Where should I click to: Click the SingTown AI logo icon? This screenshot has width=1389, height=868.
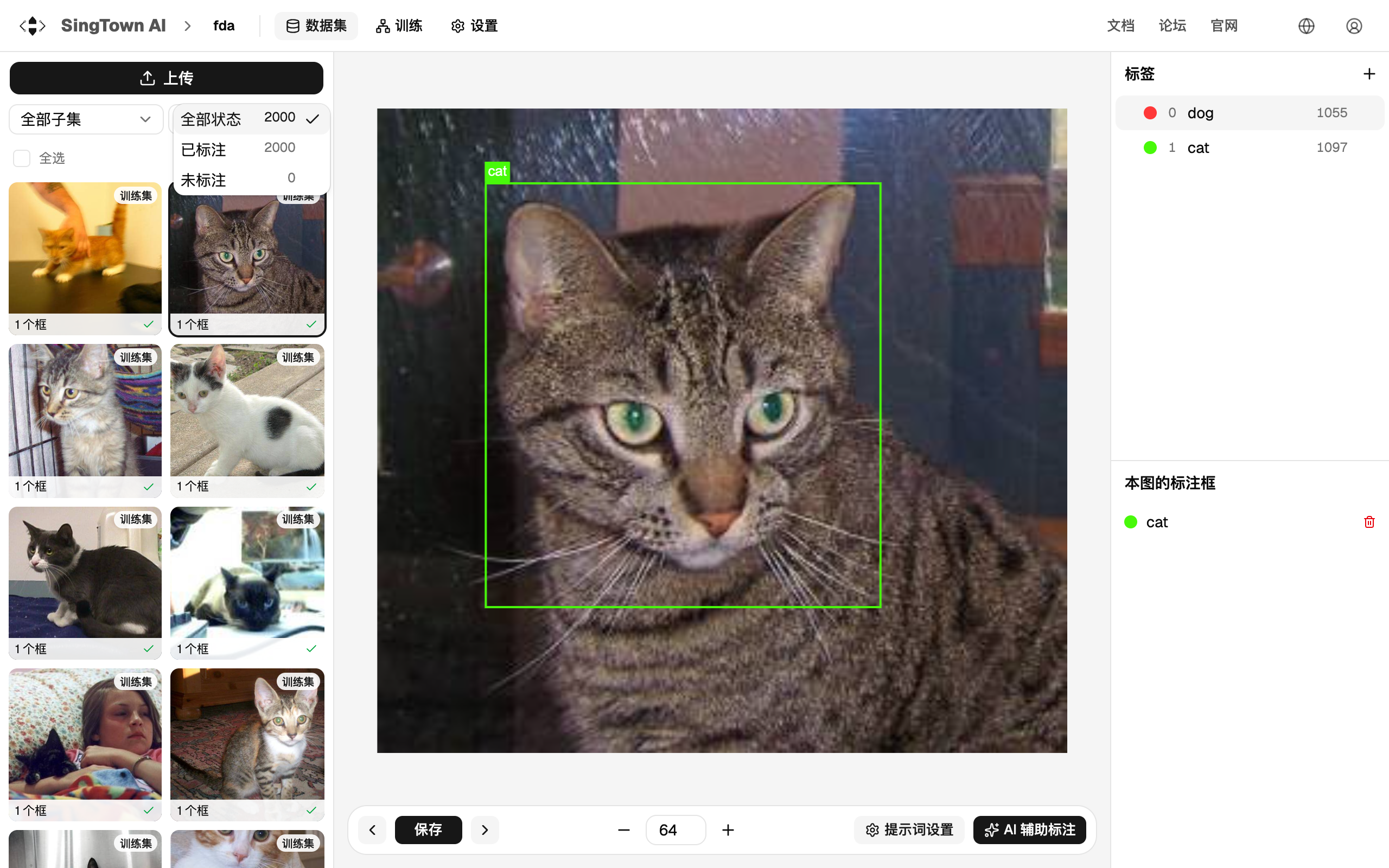pyautogui.click(x=32, y=26)
